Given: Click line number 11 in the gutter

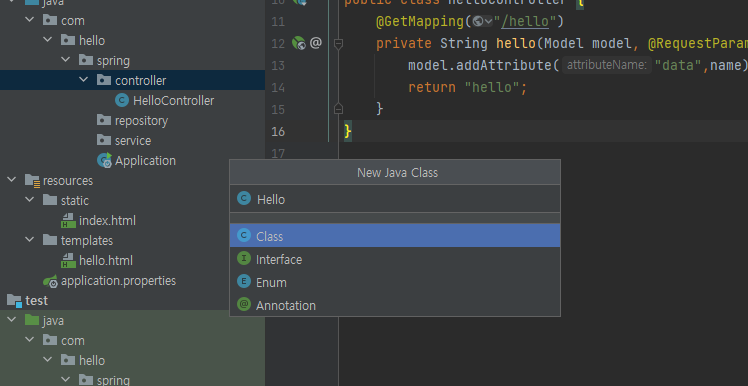Looking at the screenshot, I should coord(278,21).
